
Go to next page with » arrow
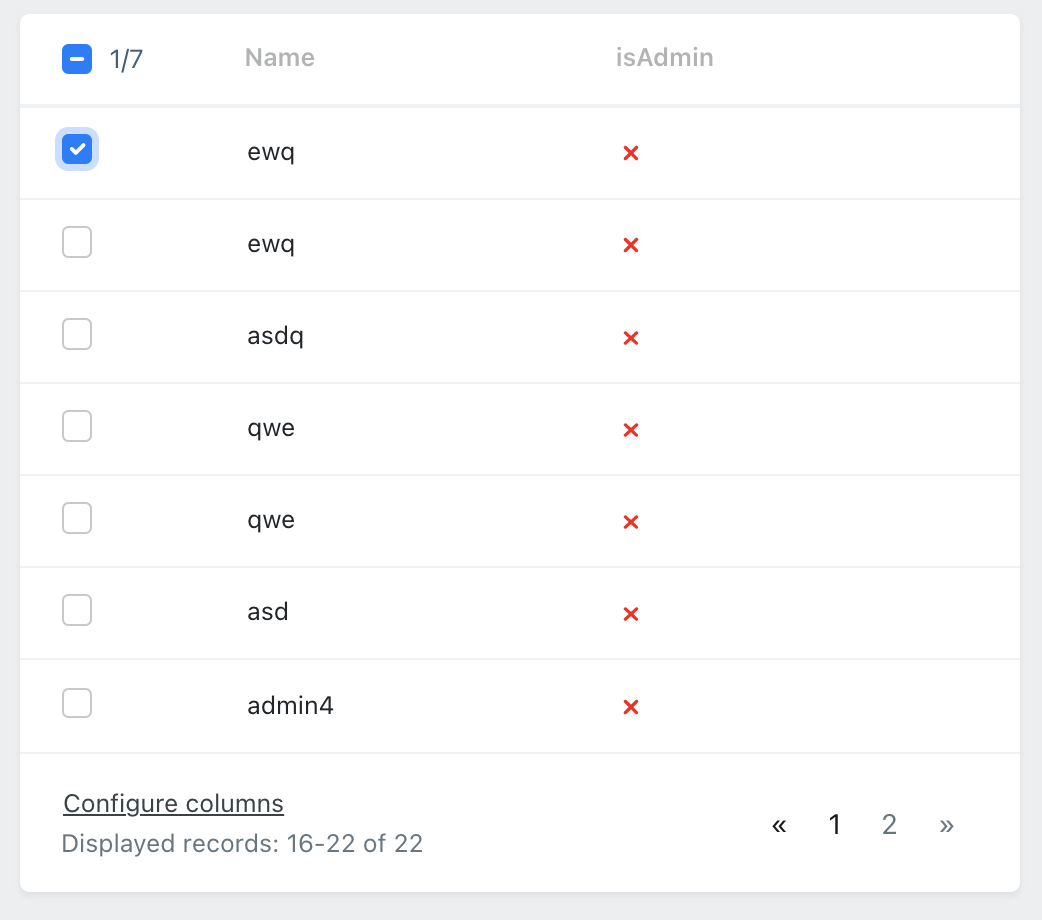(947, 825)
